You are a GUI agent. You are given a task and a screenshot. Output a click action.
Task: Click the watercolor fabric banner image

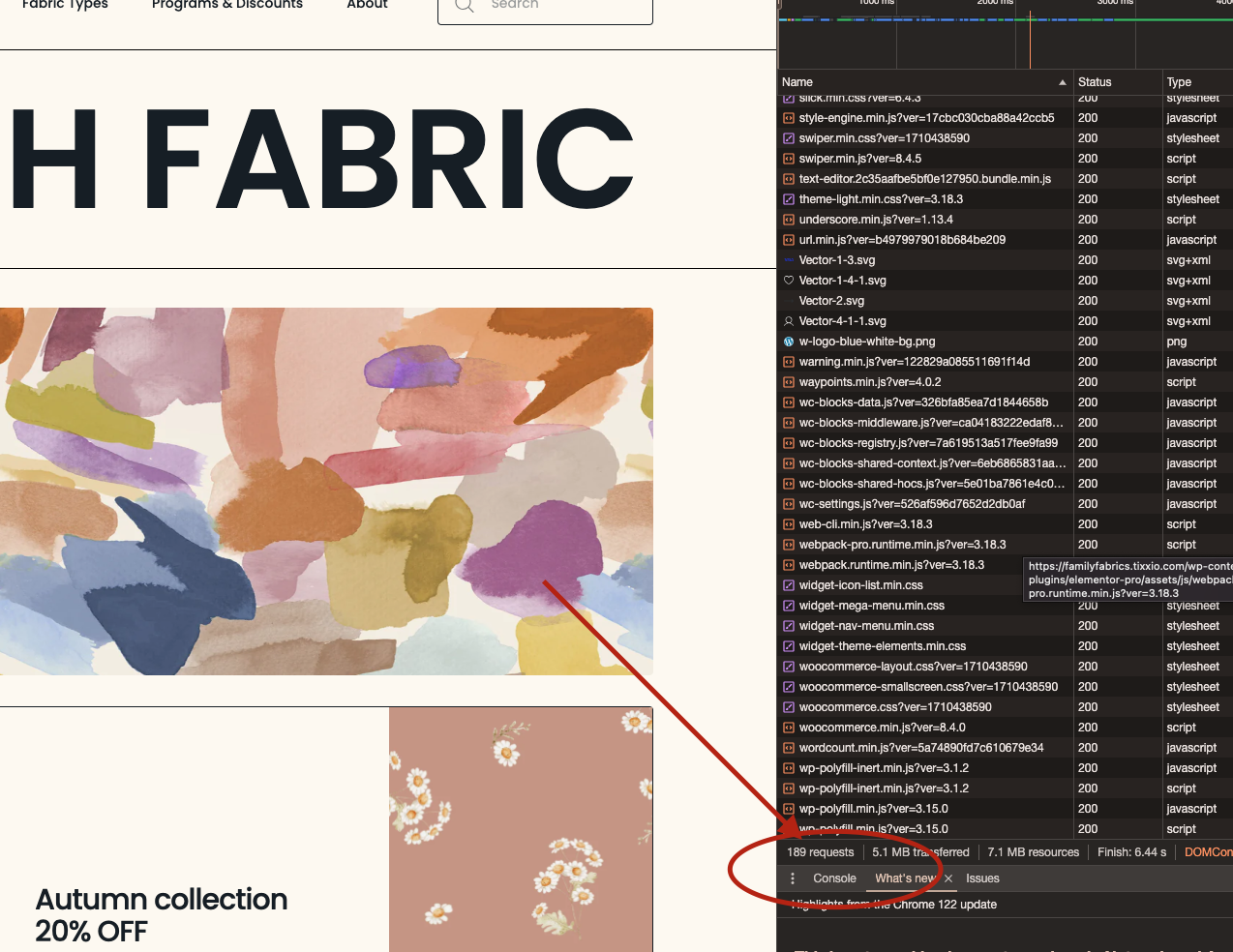[x=326, y=491]
